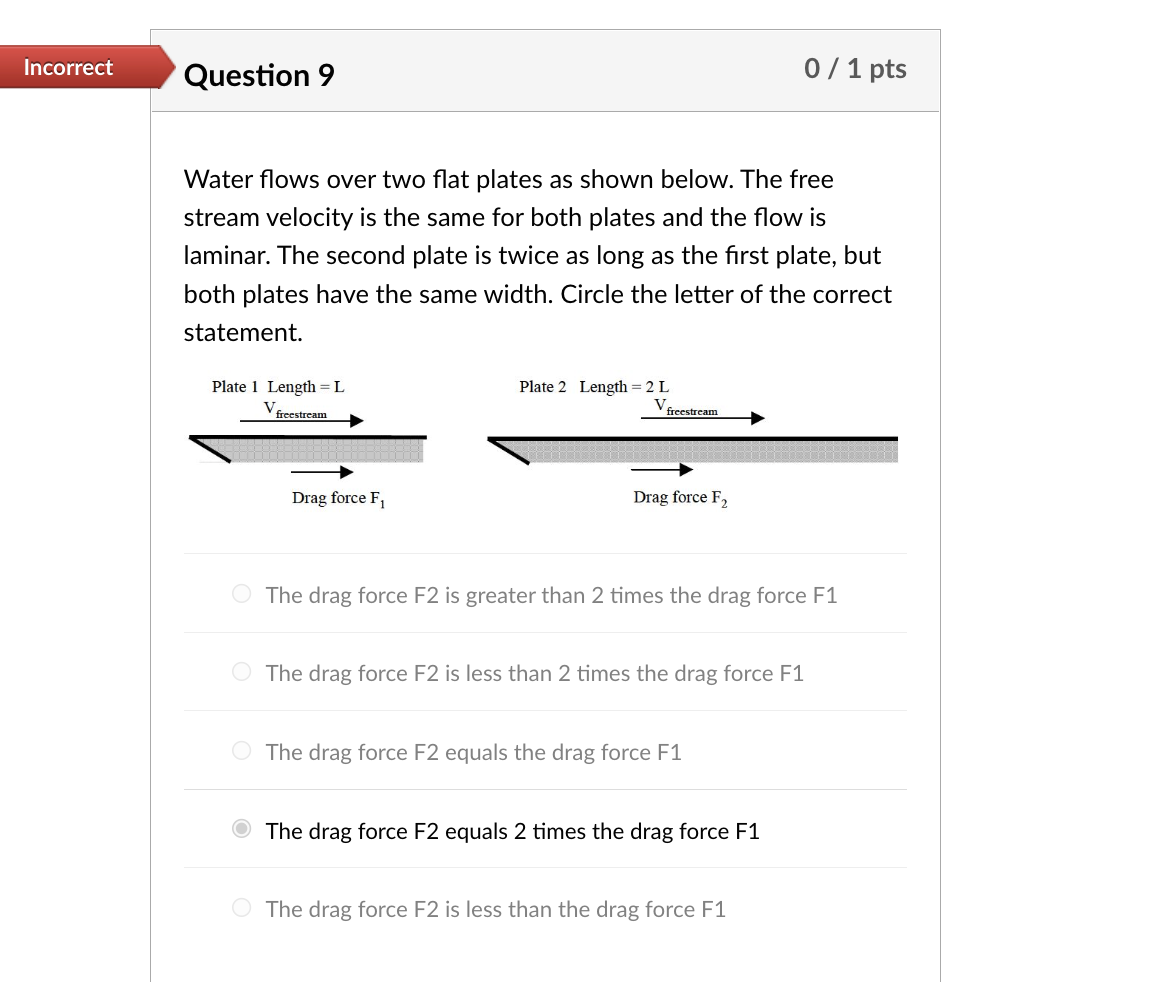The image size is (1176, 982).
Task: Pick "The drag force F2 is less than F1"
Action: pos(495,909)
